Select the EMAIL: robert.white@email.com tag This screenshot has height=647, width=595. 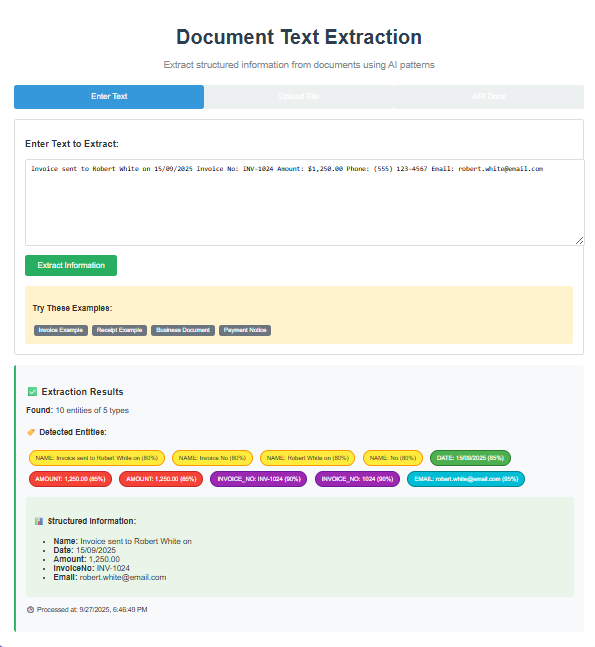(466, 479)
